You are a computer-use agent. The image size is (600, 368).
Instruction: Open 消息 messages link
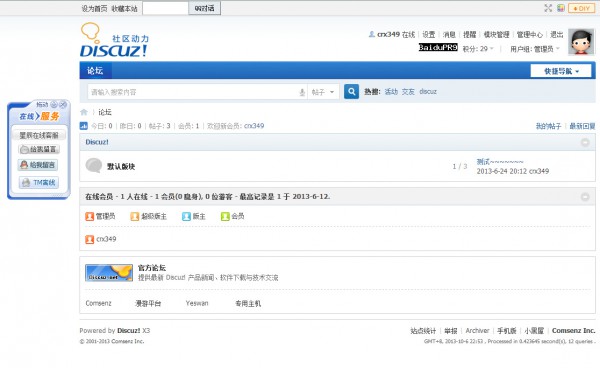point(449,34)
